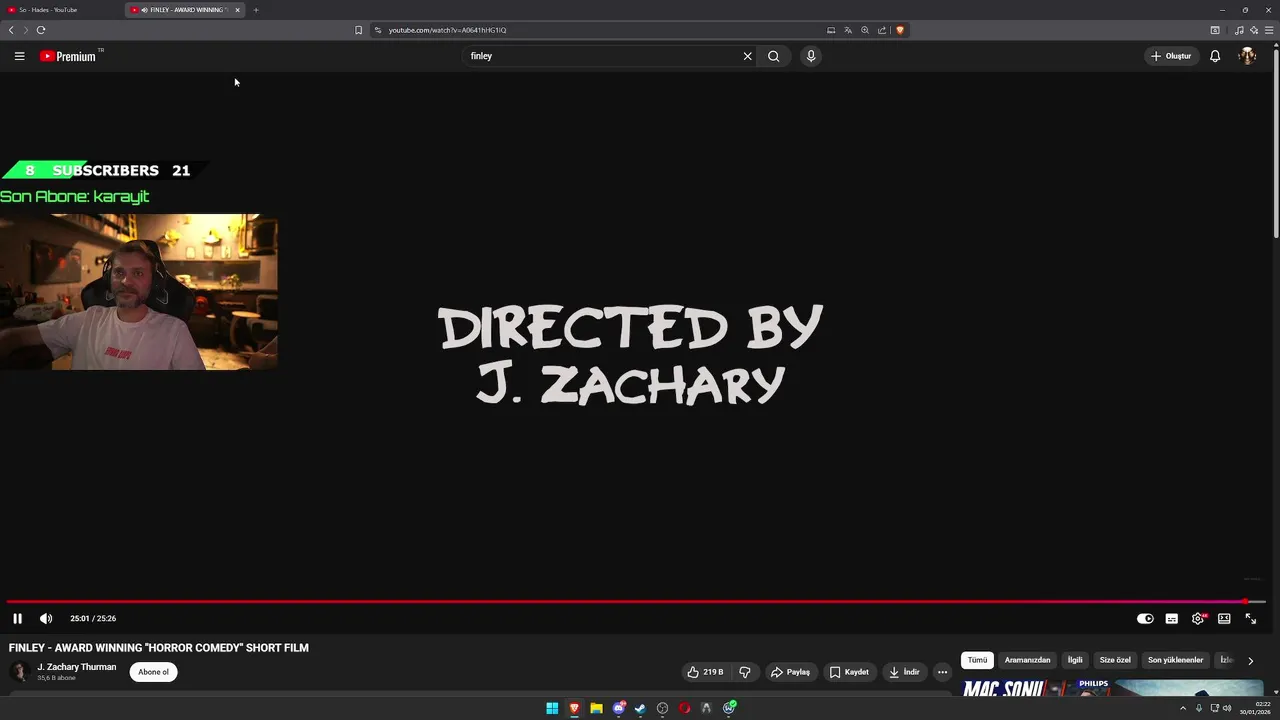
Task: Show hidden system tray icons chevron
Action: [x=1183, y=708]
